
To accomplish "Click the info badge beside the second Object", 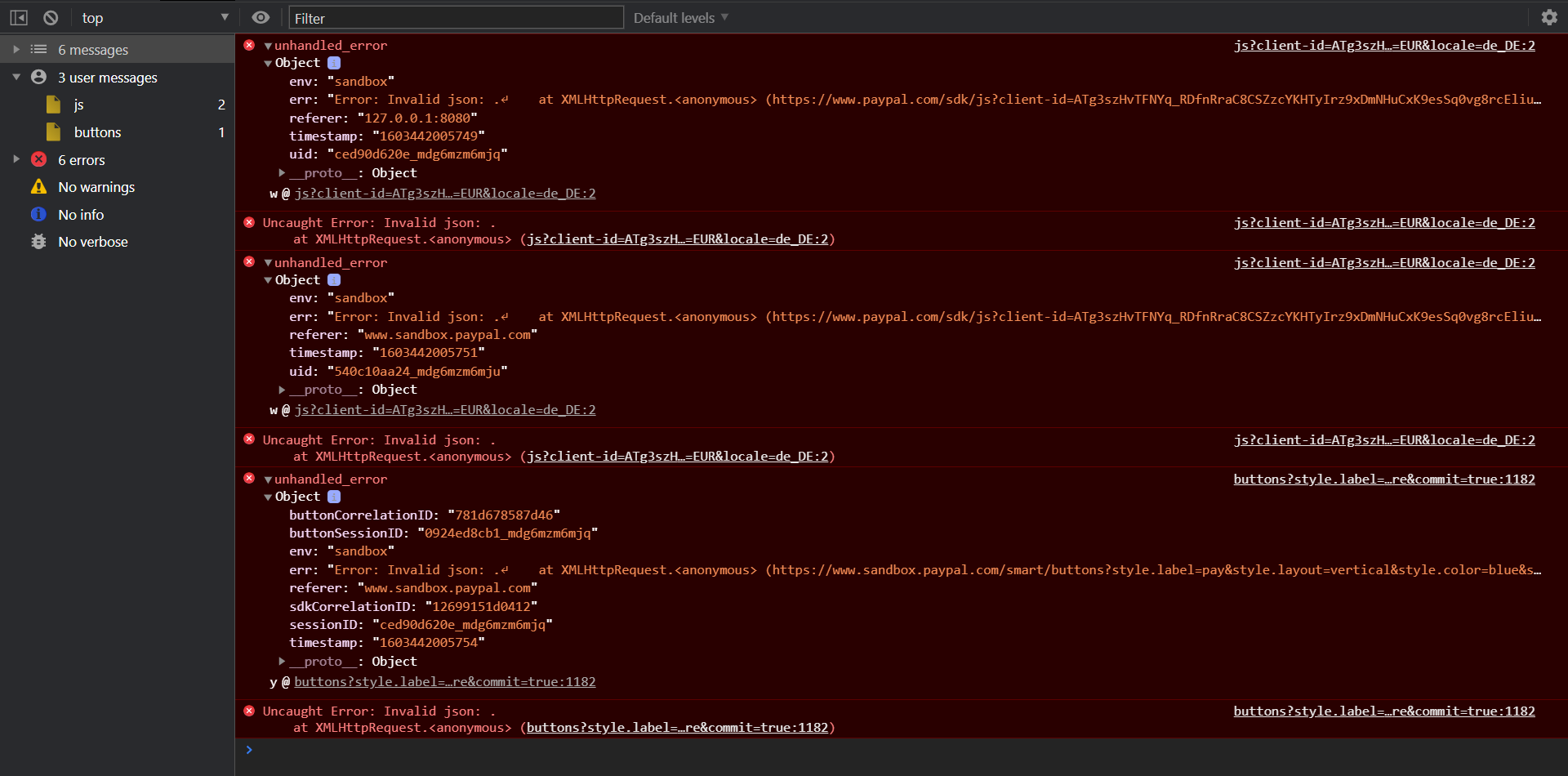I will [334, 280].
